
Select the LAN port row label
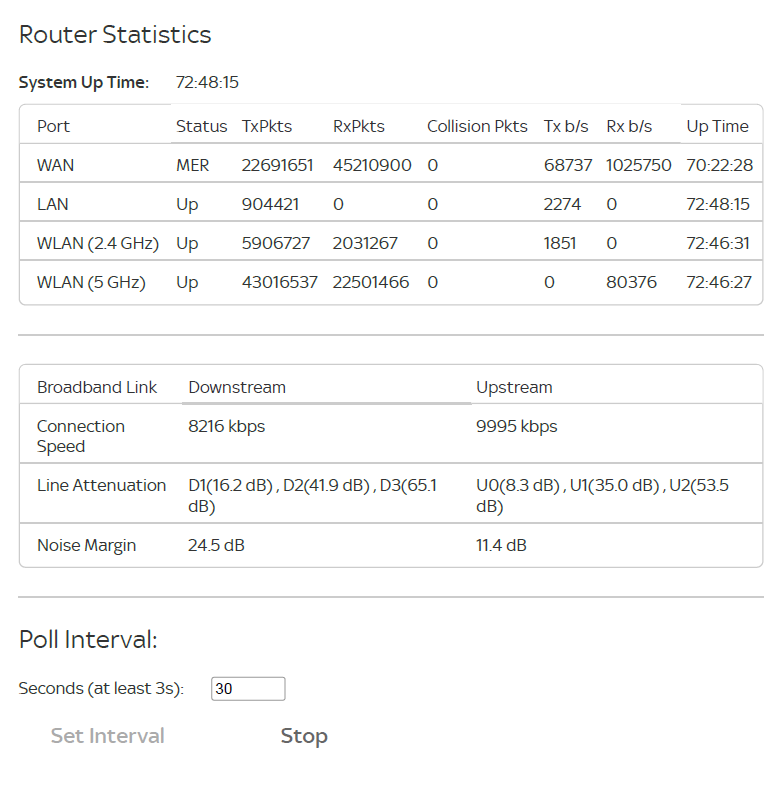53,204
